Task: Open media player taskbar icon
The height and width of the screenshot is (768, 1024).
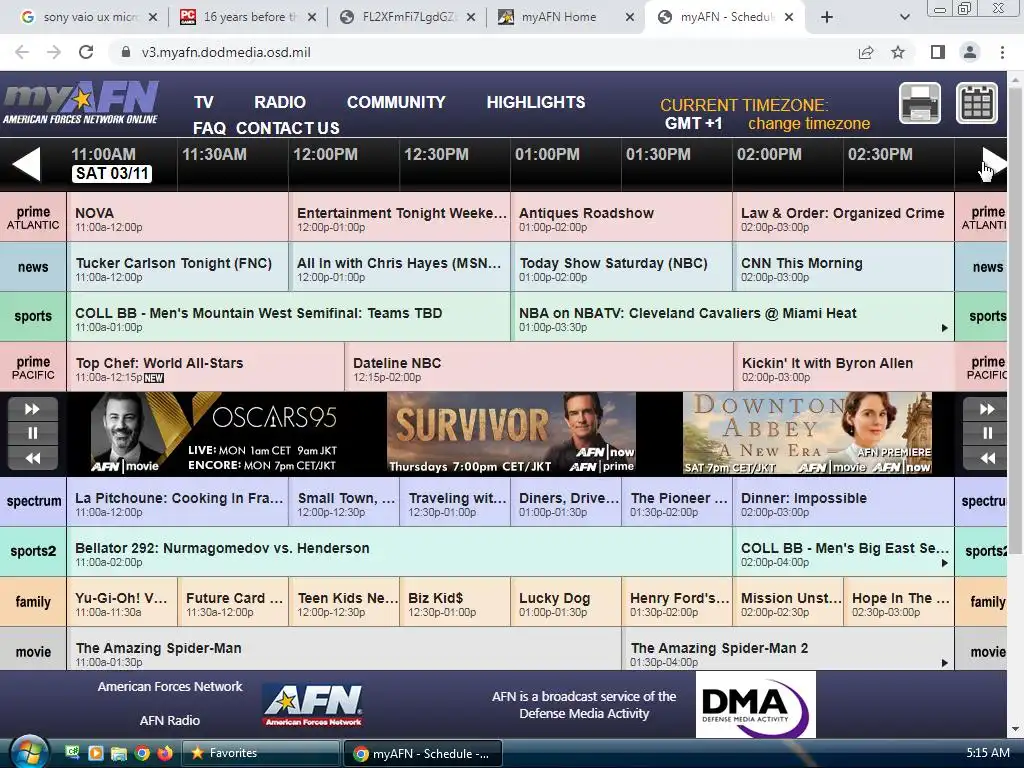Action: pyautogui.click(x=95, y=753)
